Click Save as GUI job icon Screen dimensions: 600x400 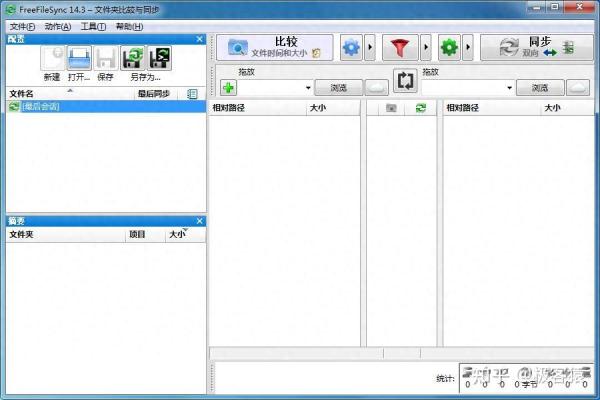132,58
